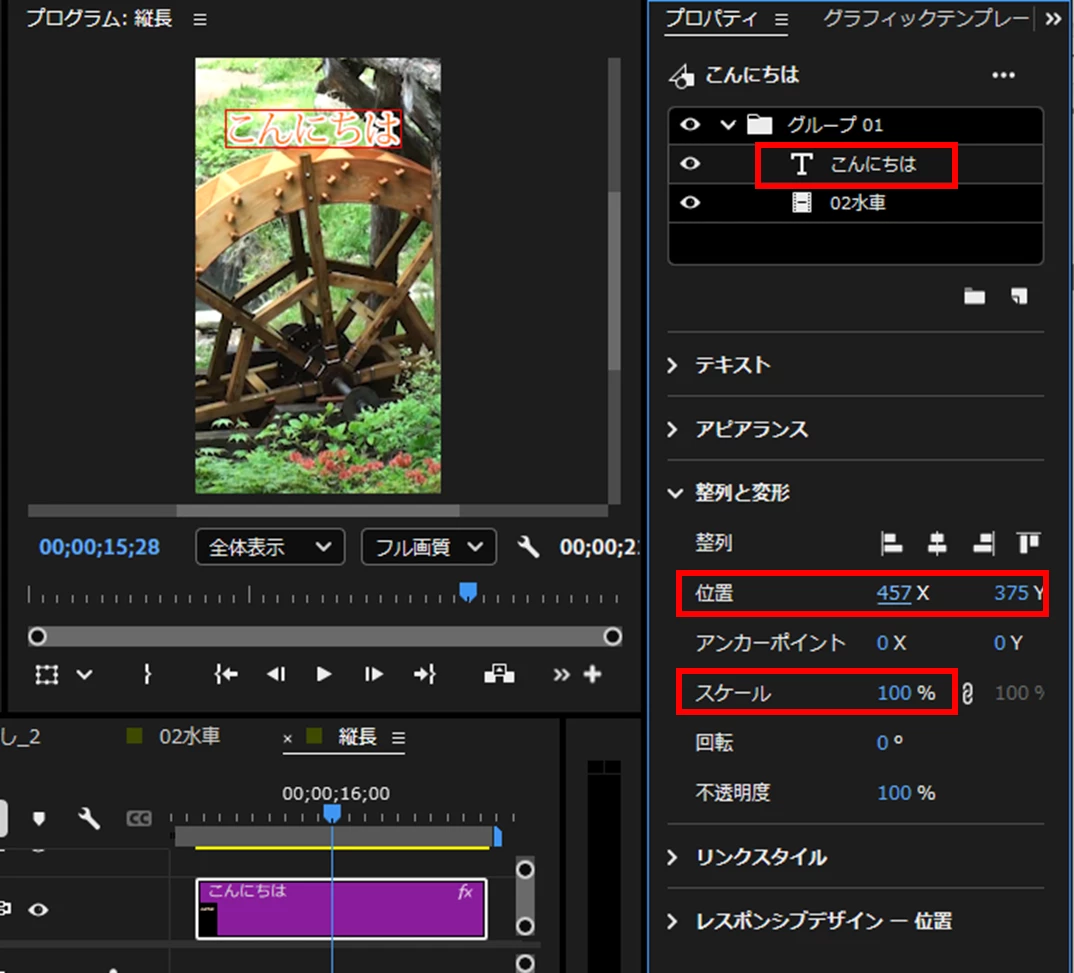Open the Program monitor panel menu icon

(x=200, y=20)
